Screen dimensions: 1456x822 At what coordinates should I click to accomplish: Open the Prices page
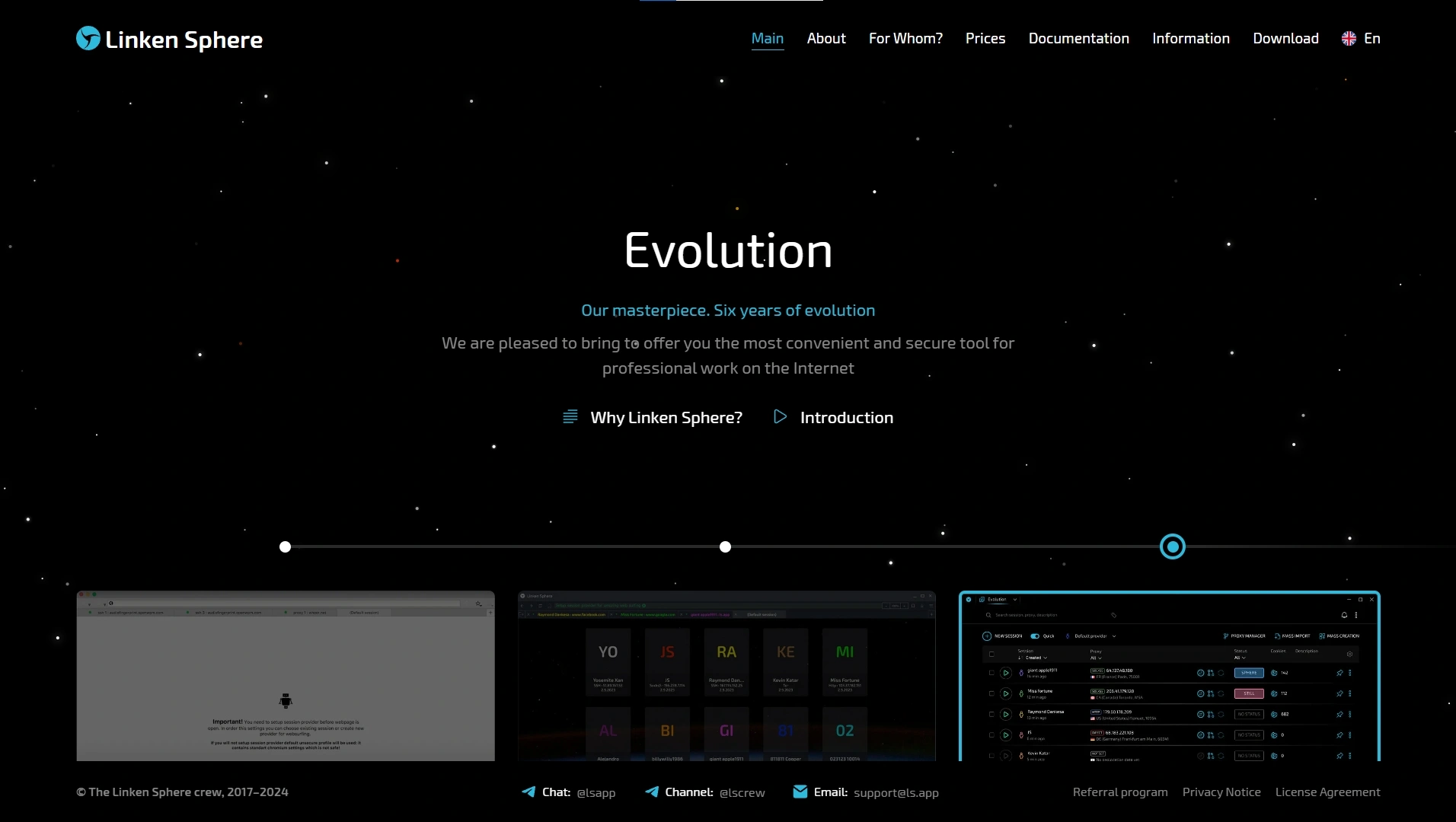[985, 38]
